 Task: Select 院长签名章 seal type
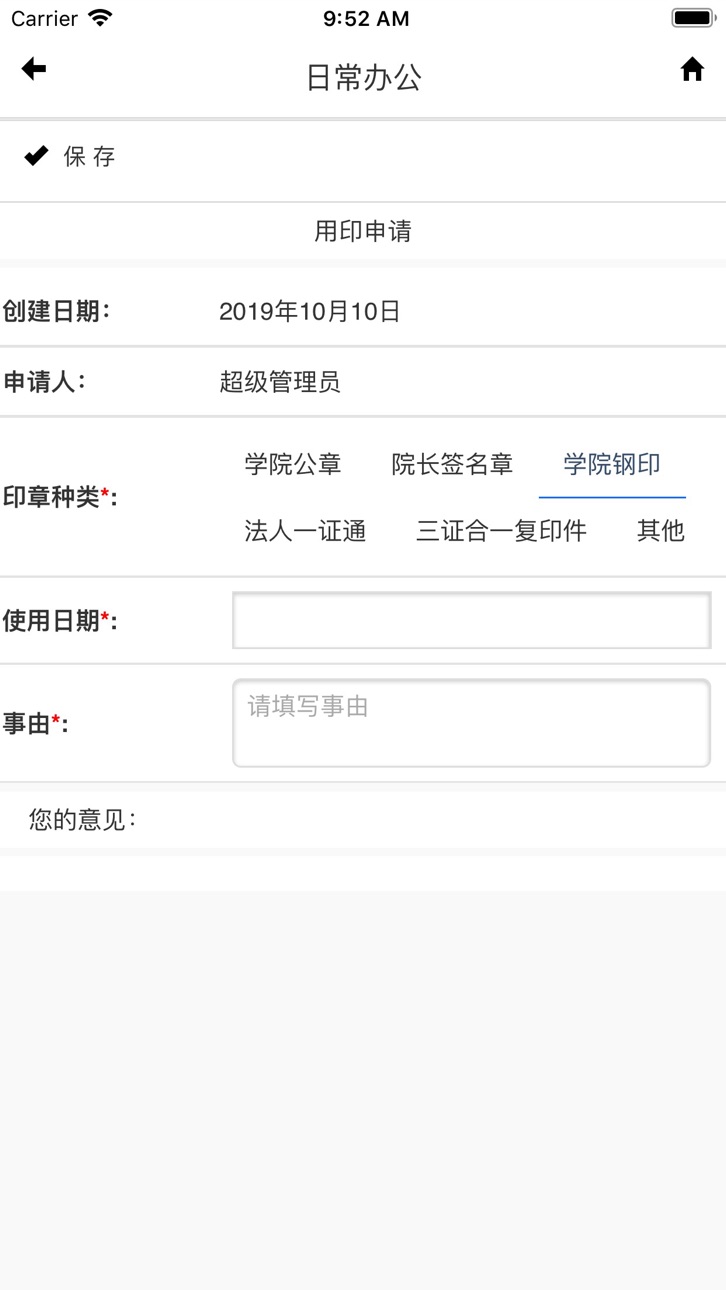pyautogui.click(x=452, y=465)
